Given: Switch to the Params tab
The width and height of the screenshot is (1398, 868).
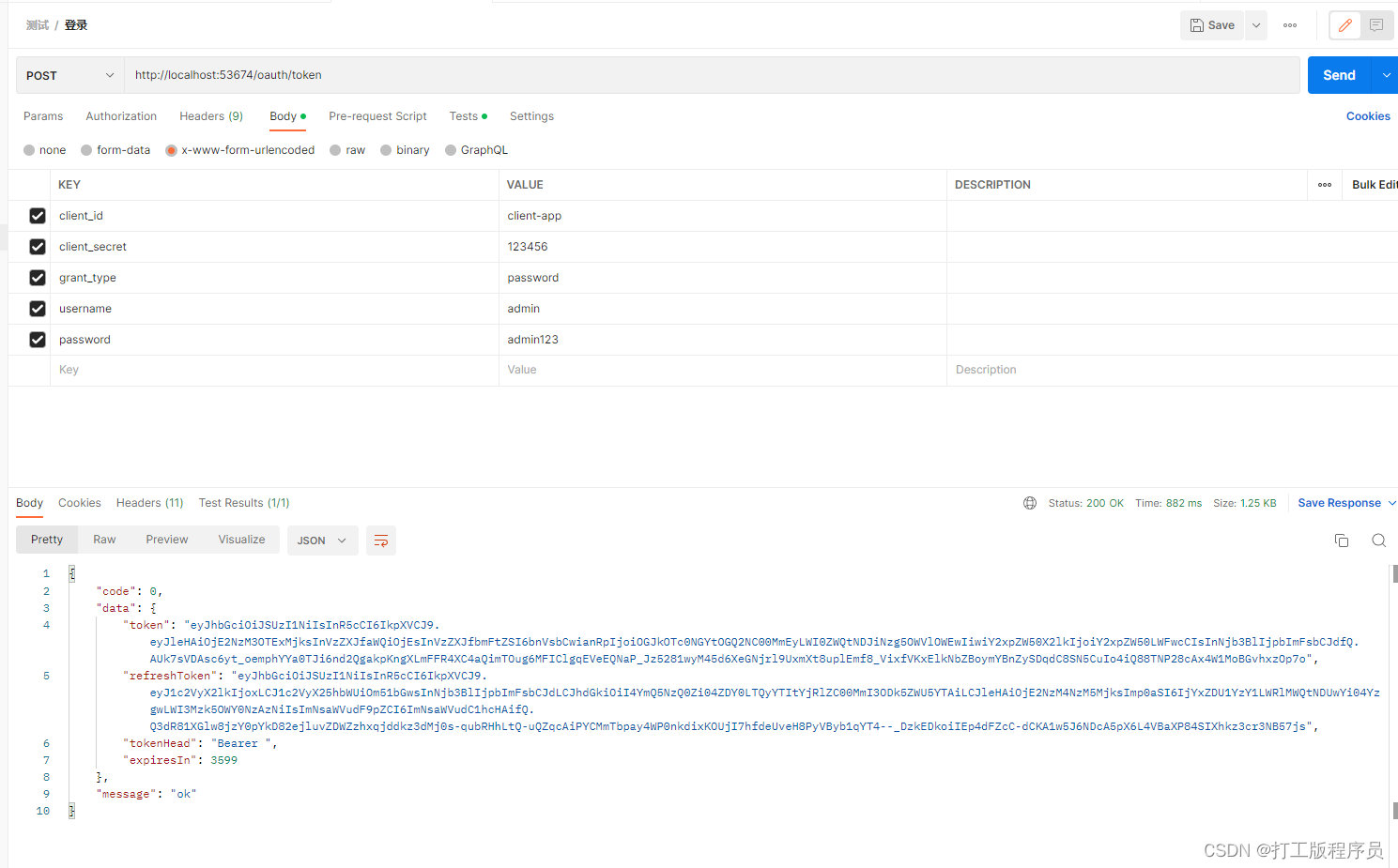Looking at the screenshot, I should click(43, 116).
